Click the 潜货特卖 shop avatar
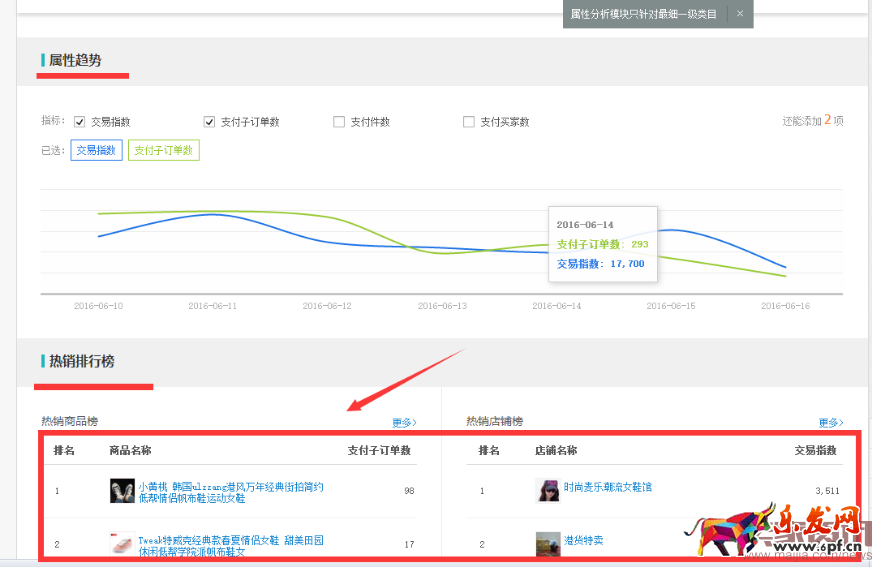 point(548,543)
